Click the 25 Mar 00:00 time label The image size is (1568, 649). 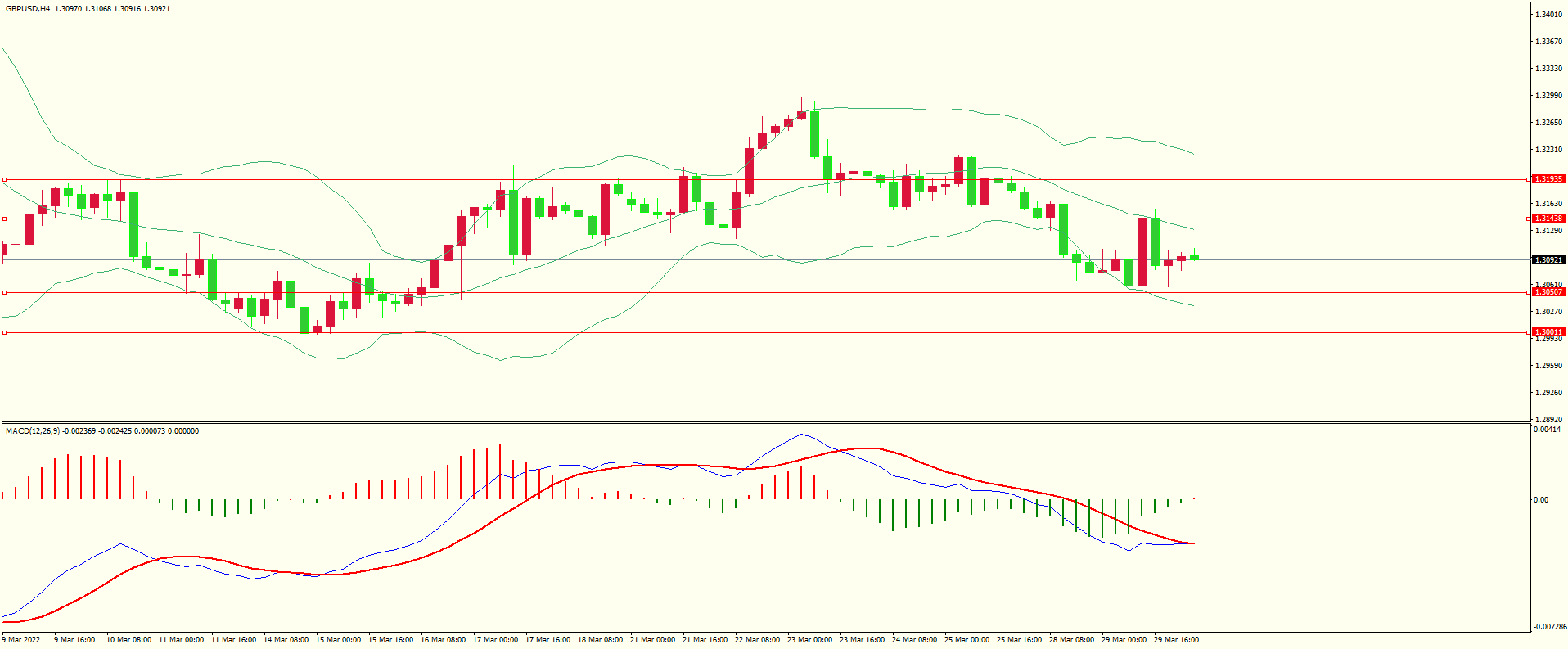tap(966, 640)
